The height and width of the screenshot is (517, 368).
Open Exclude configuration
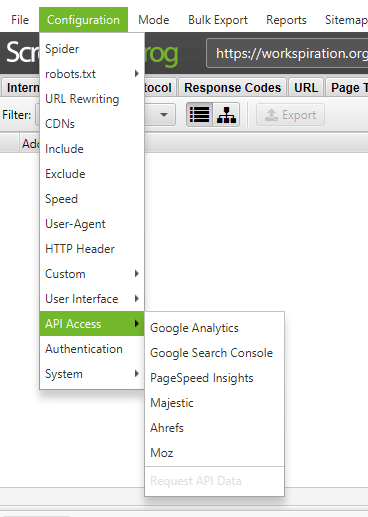tap(92, 174)
